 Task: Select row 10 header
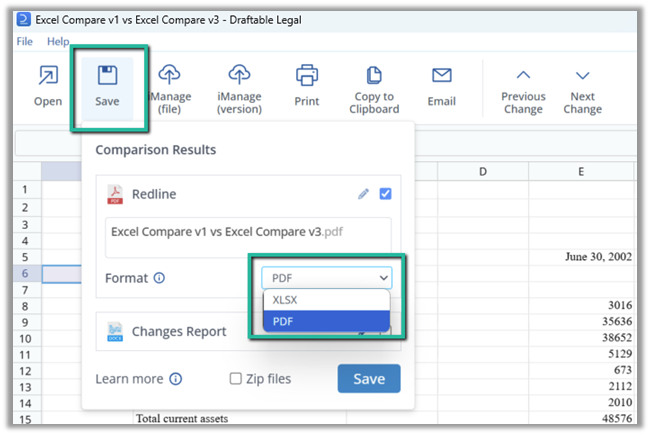tap(25, 339)
